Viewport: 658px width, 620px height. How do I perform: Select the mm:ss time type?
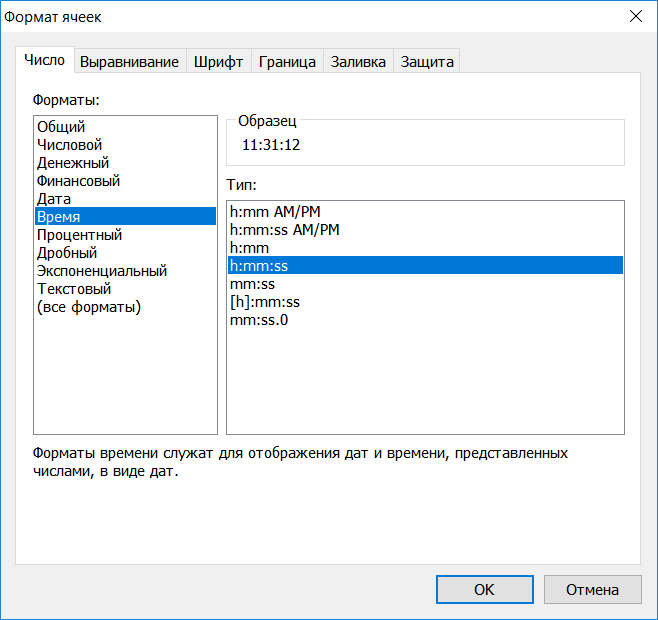425,284
